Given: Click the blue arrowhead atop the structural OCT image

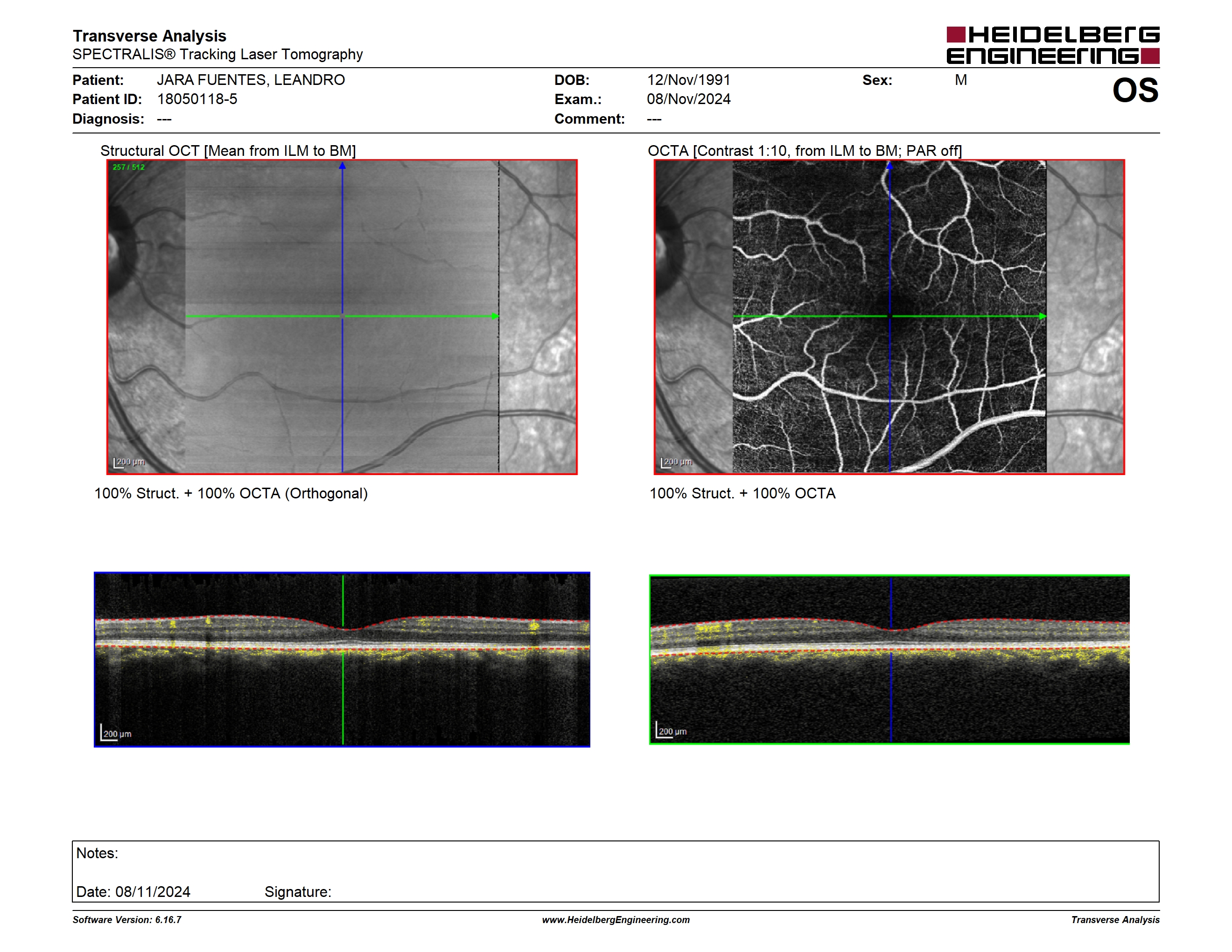Looking at the screenshot, I should [343, 166].
